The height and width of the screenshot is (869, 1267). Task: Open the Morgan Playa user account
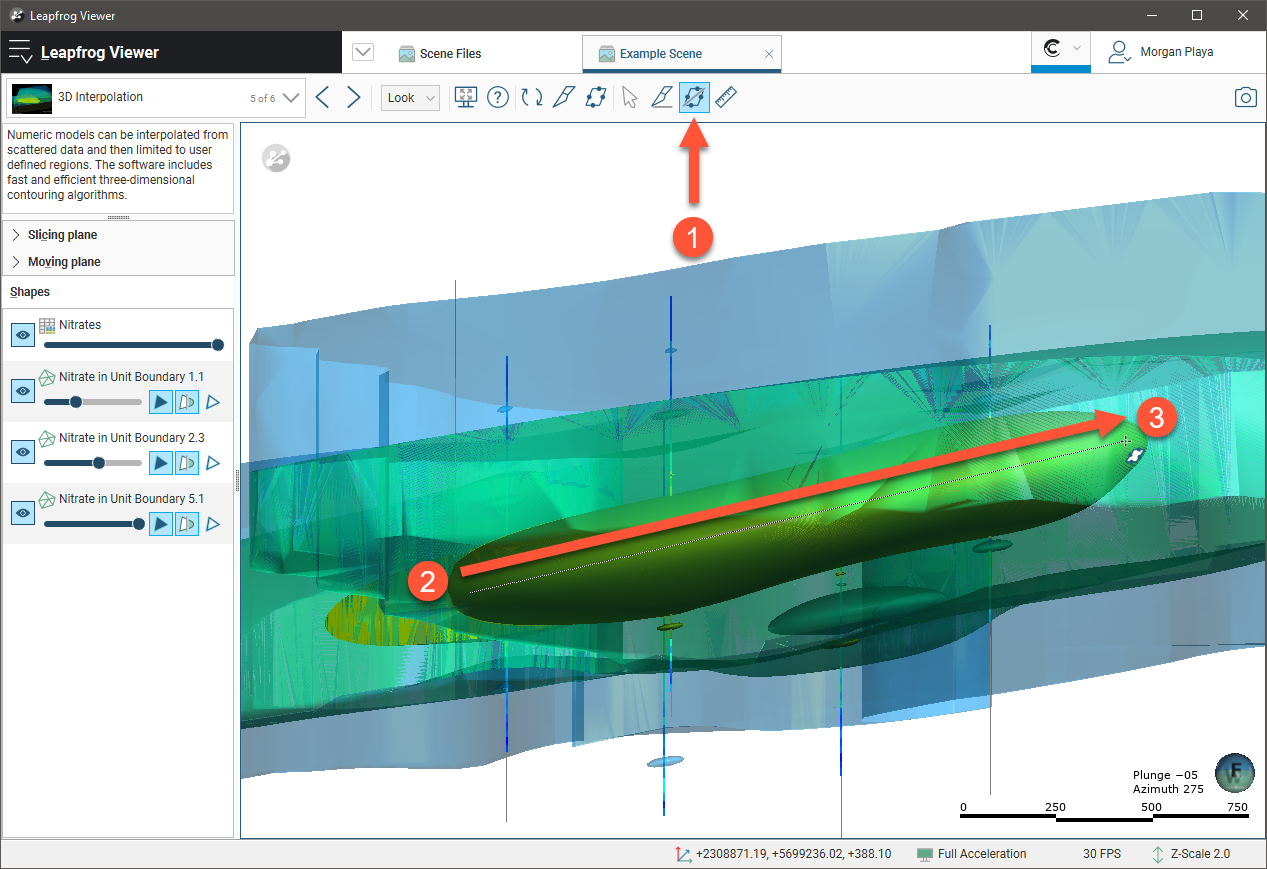[x=1175, y=52]
